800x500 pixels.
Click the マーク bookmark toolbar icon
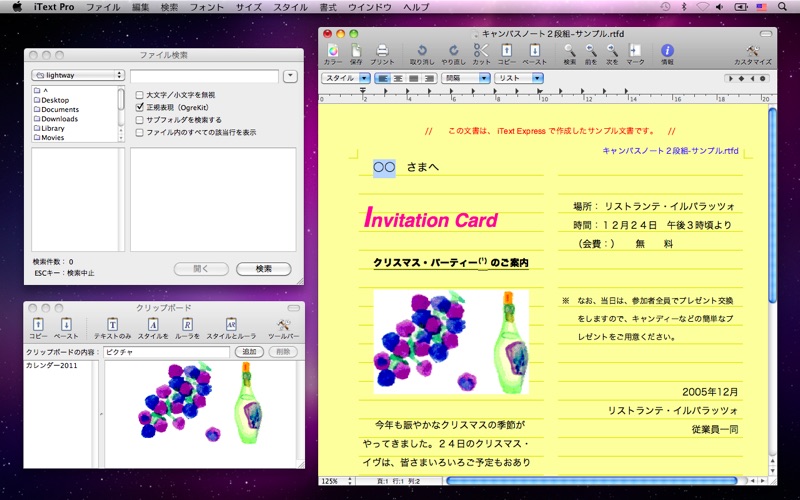(x=635, y=51)
